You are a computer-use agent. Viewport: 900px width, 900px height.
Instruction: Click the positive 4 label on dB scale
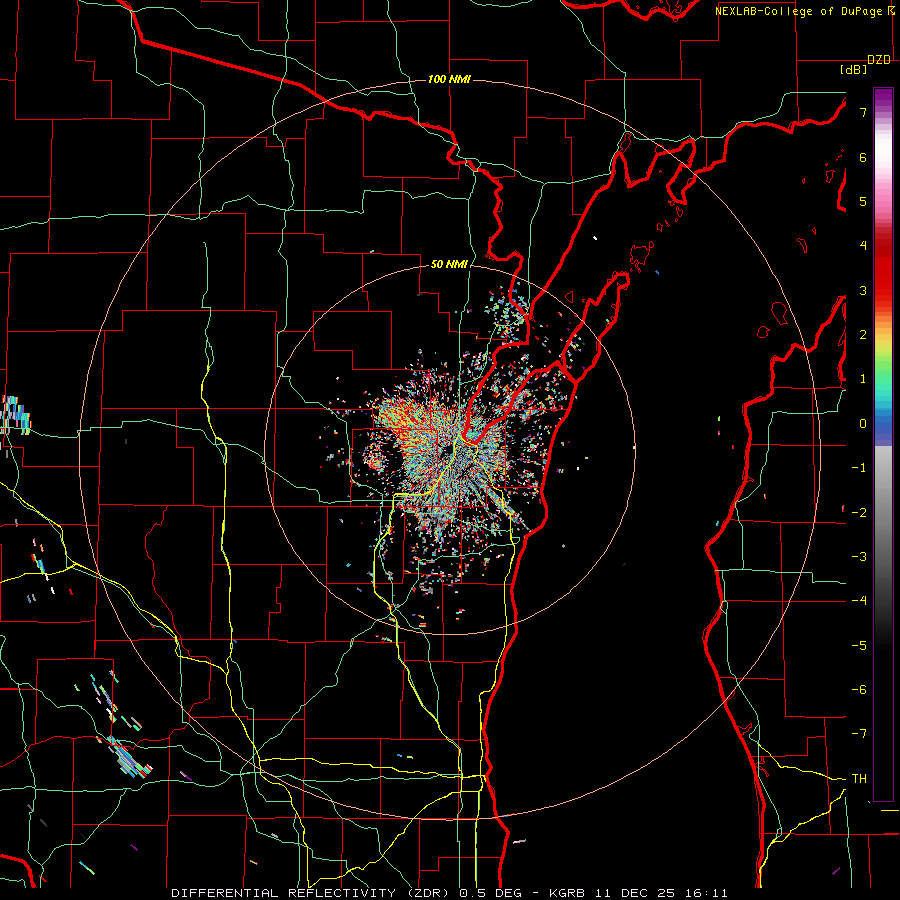[863, 246]
